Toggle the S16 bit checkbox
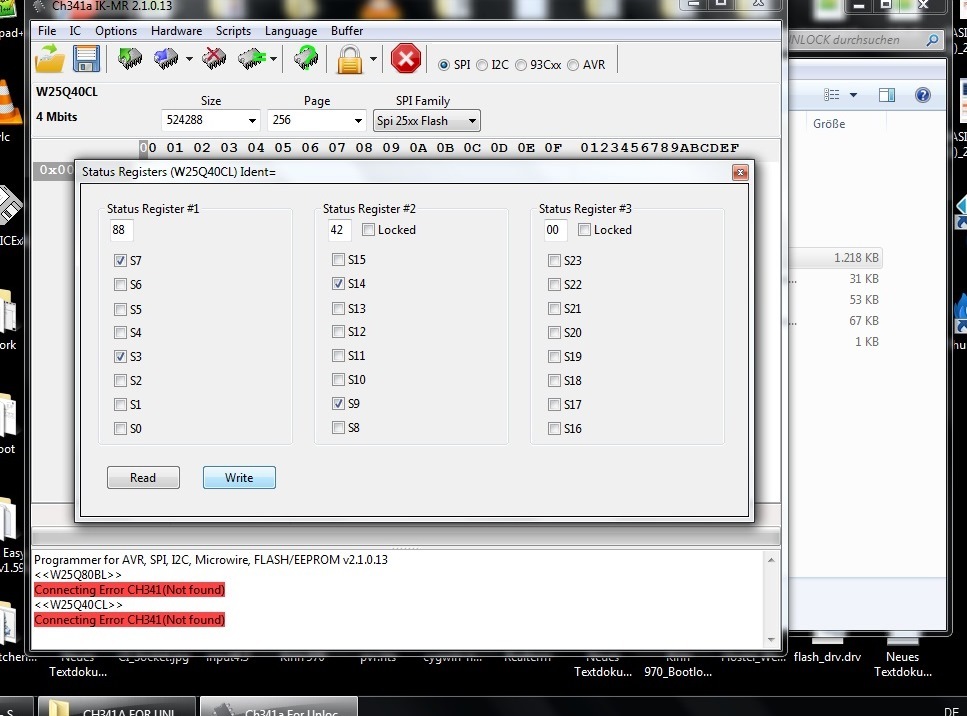967x716 pixels. pyautogui.click(x=554, y=428)
